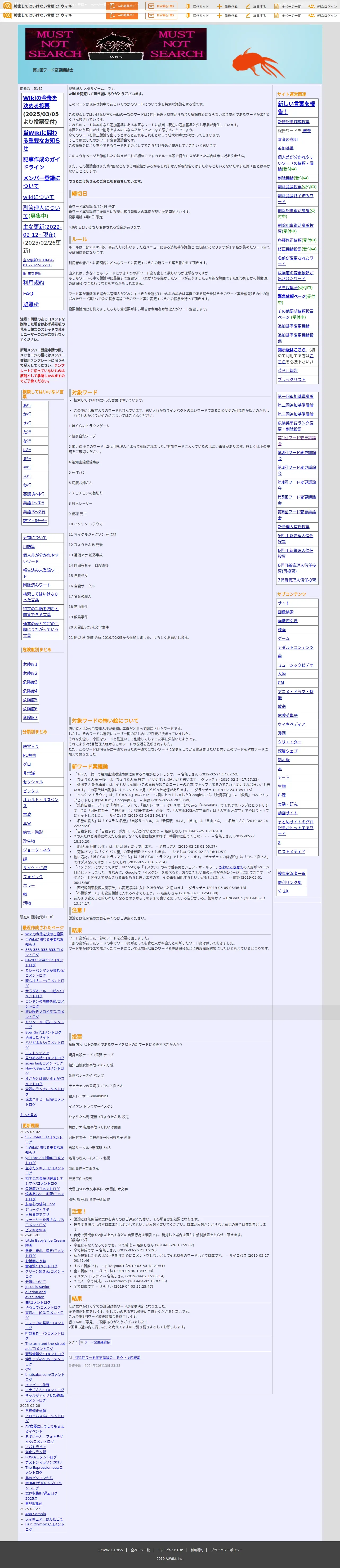Open 利用規約 link in left sidebar
Screen dimensions: 340x1568
pyautogui.click(x=34, y=282)
